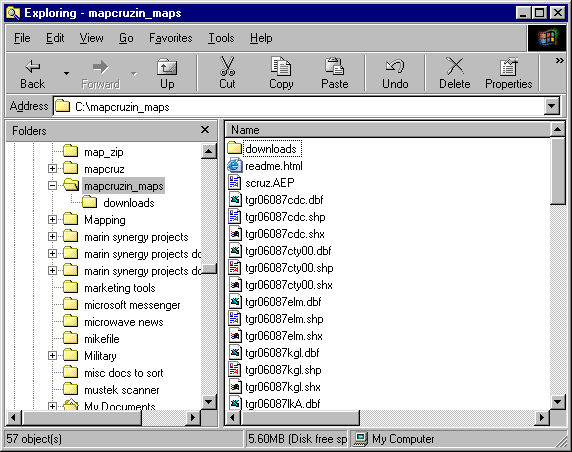572x452 pixels.
Task: Expand the My Documents node
Action: point(53,406)
